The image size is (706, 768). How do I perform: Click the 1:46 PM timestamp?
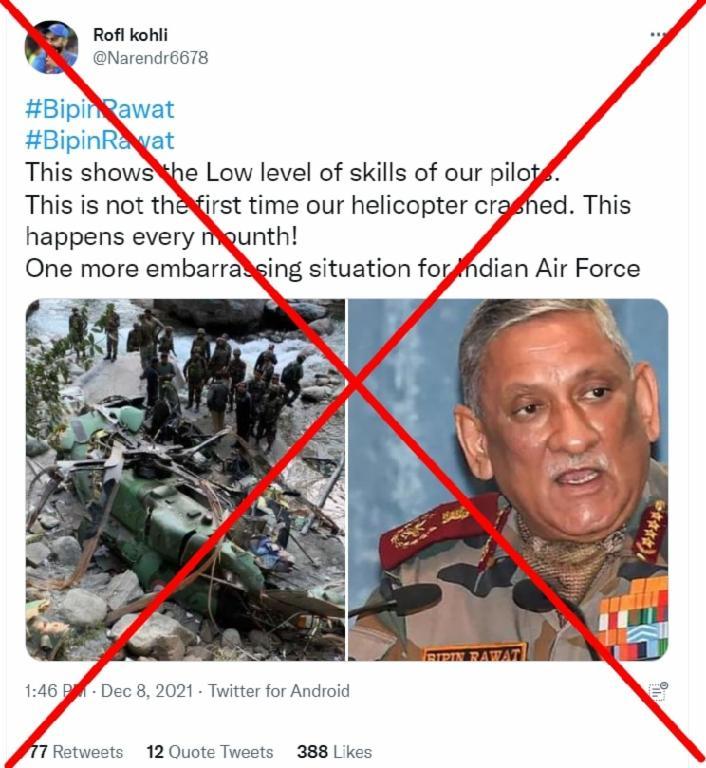[x=55, y=691]
